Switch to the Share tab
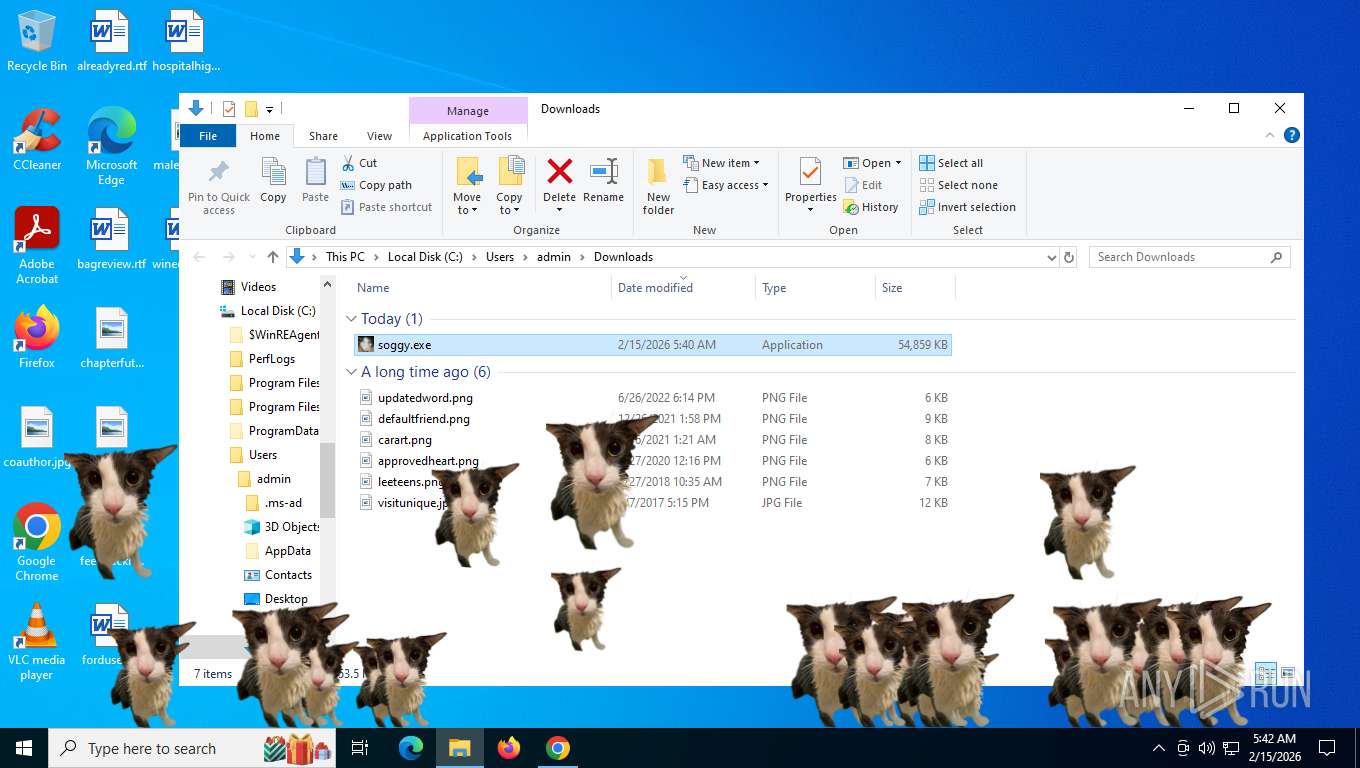The image size is (1360, 768). click(x=323, y=136)
